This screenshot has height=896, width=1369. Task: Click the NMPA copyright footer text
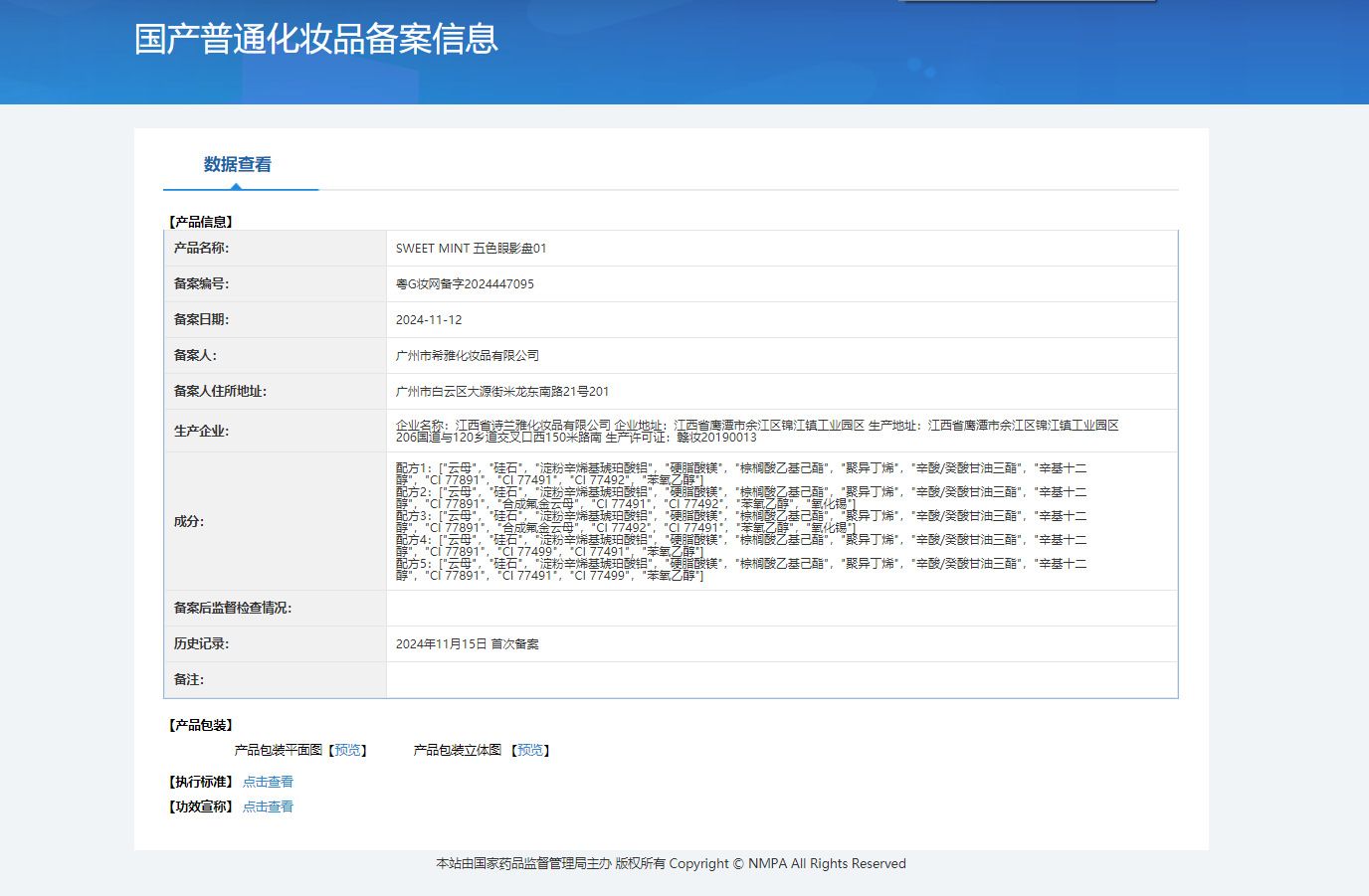click(671, 864)
